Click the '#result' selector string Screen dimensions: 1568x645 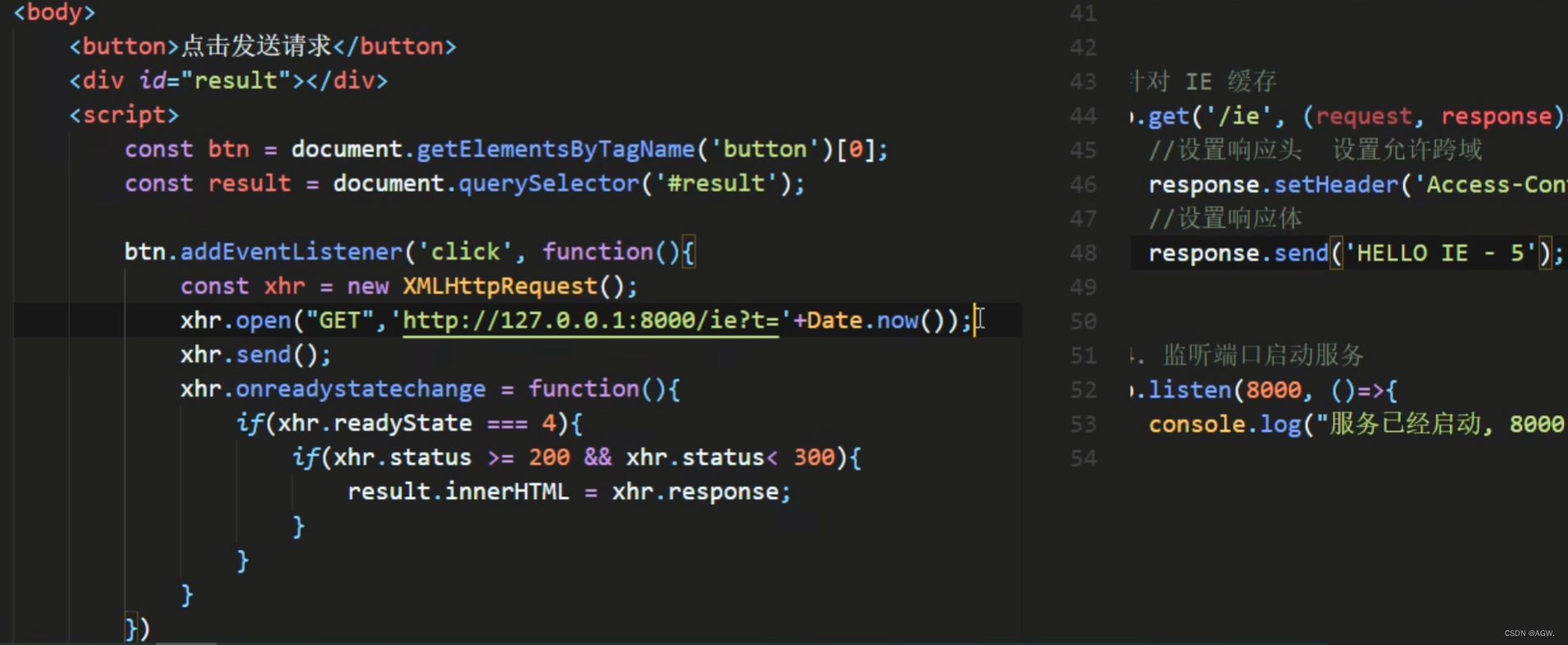tap(716, 184)
